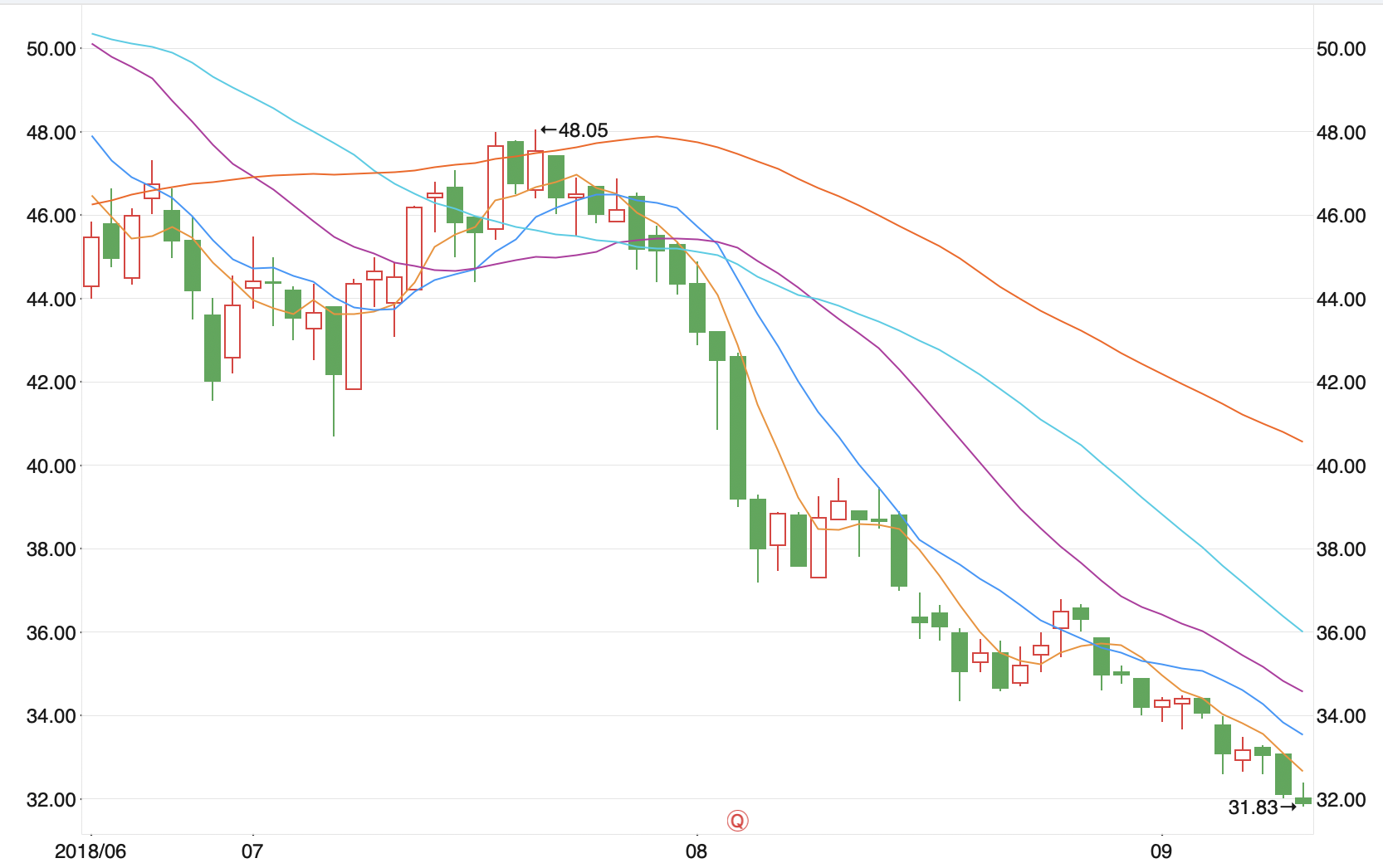Click right end of cyan moving average line

coord(1301,631)
